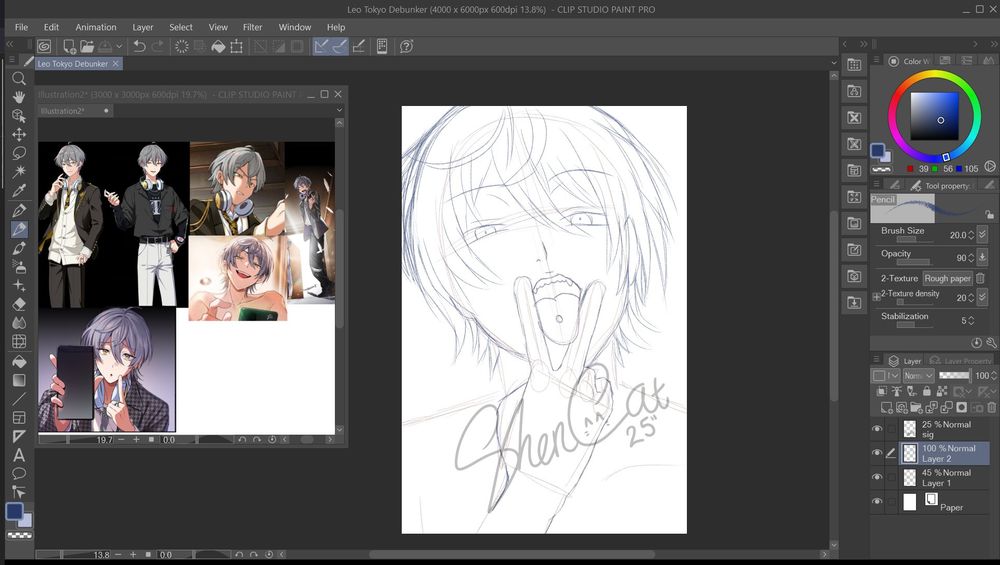The image size is (1000, 565).
Task: Open the Edit menu
Action: (51, 27)
